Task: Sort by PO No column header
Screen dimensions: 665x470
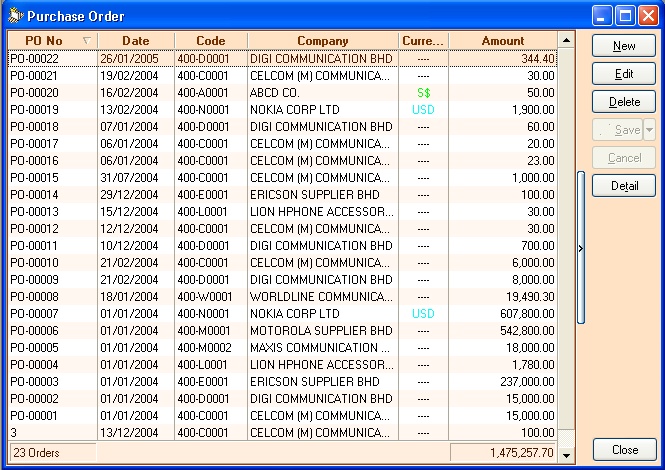Action: [53, 41]
